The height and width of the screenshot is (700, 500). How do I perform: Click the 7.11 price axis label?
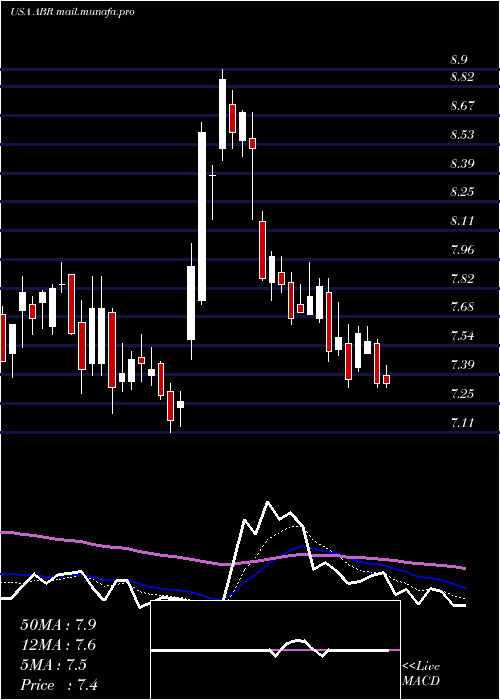pos(462,422)
